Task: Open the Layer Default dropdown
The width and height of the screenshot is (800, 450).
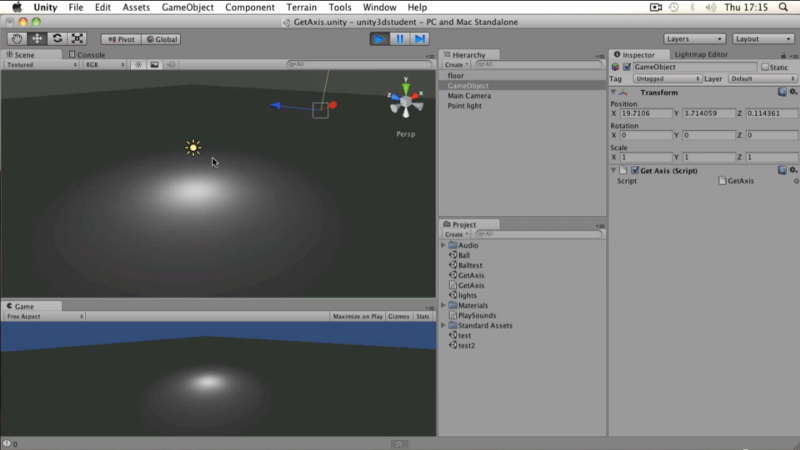Action: pos(762,79)
